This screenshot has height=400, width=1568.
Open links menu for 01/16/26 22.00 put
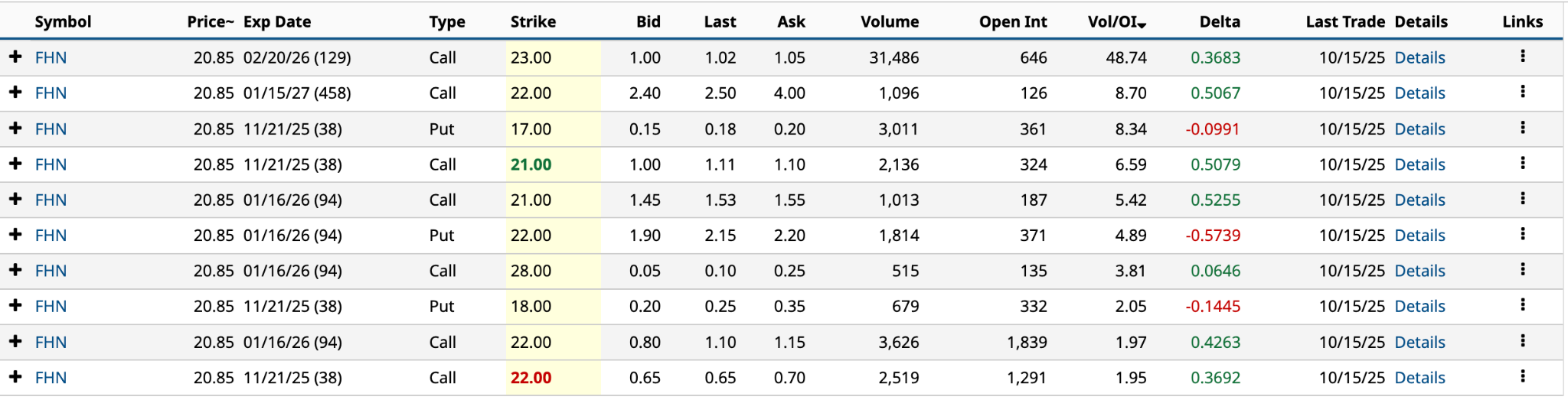coord(1522,235)
